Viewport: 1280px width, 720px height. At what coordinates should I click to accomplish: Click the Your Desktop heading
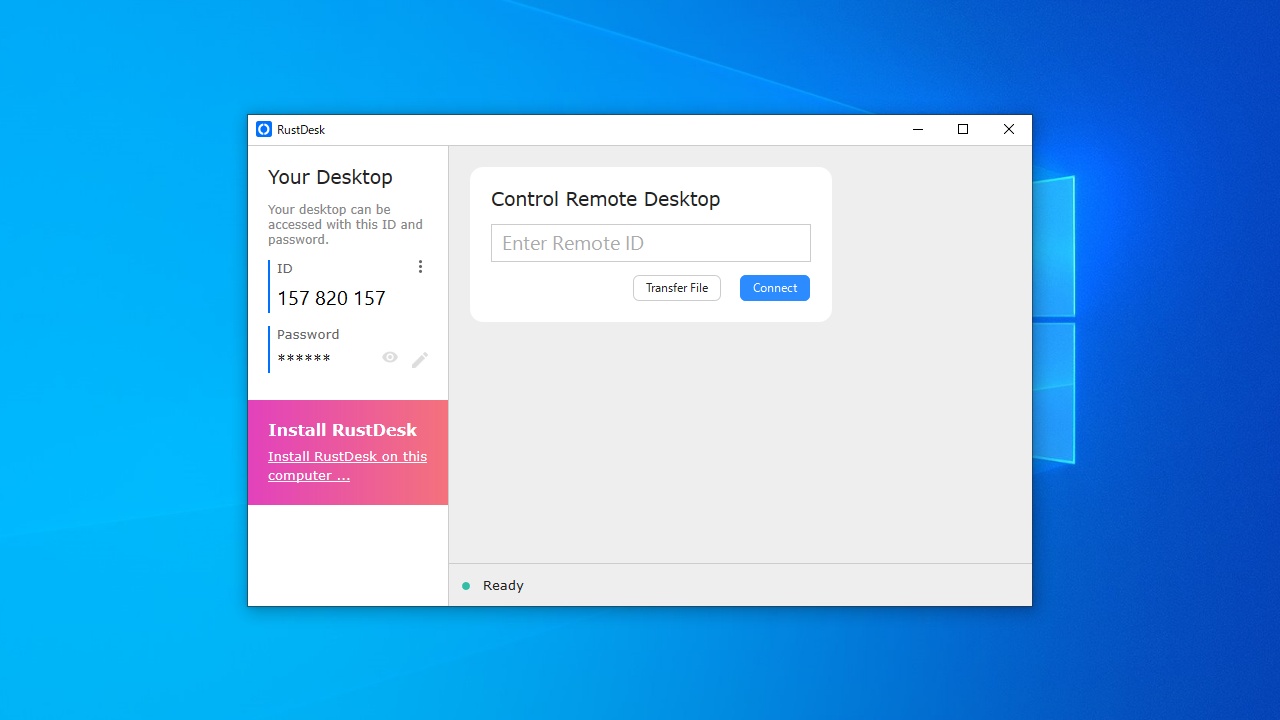[x=330, y=177]
